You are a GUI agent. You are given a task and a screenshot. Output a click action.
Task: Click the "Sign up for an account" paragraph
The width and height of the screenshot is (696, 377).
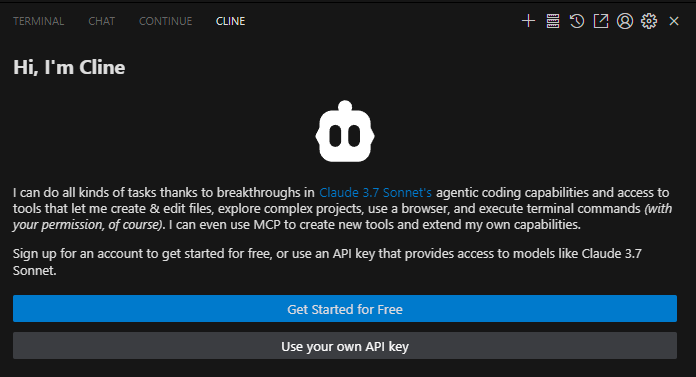pos(327,262)
